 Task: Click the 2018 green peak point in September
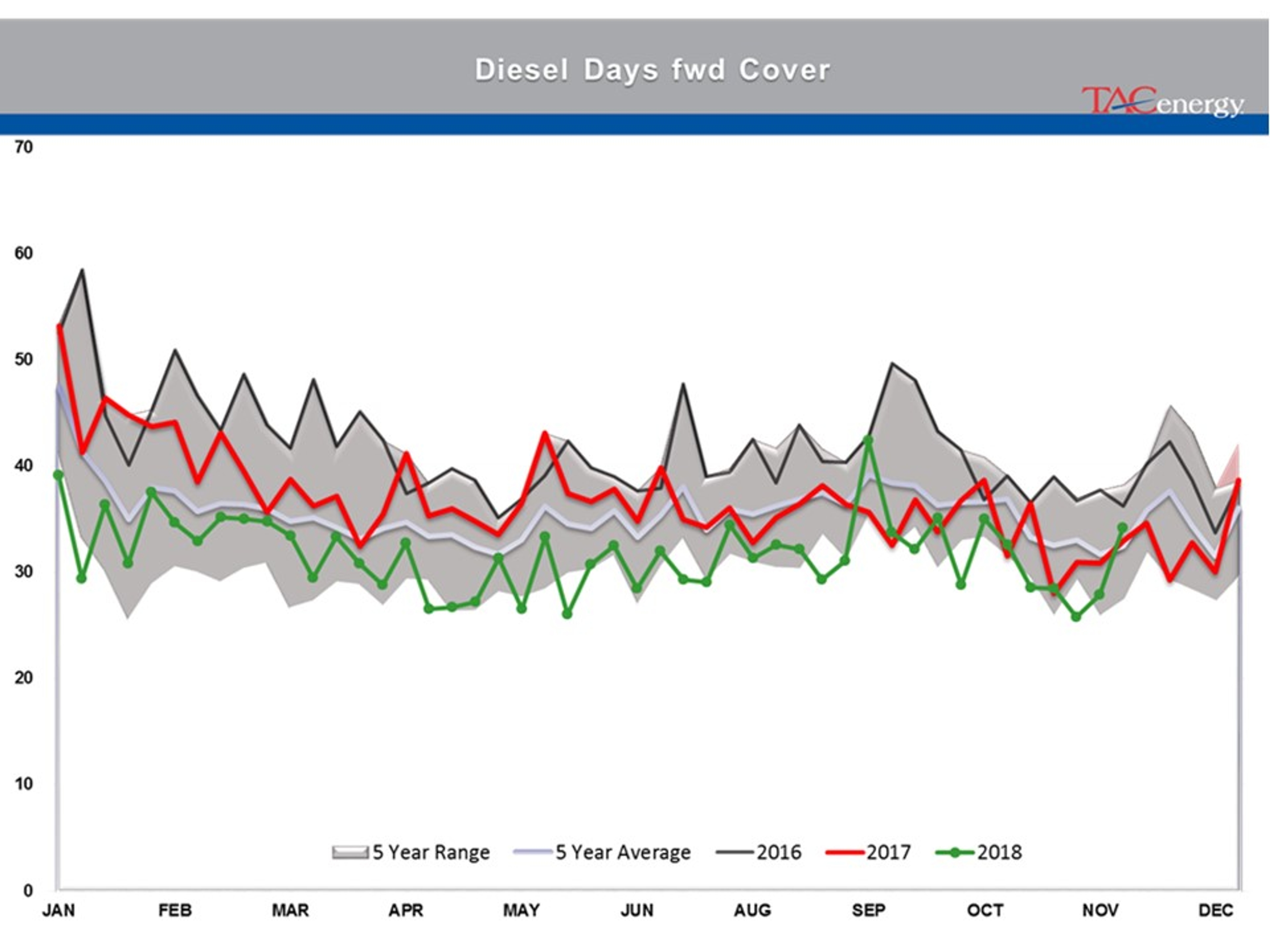click(868, 440)
